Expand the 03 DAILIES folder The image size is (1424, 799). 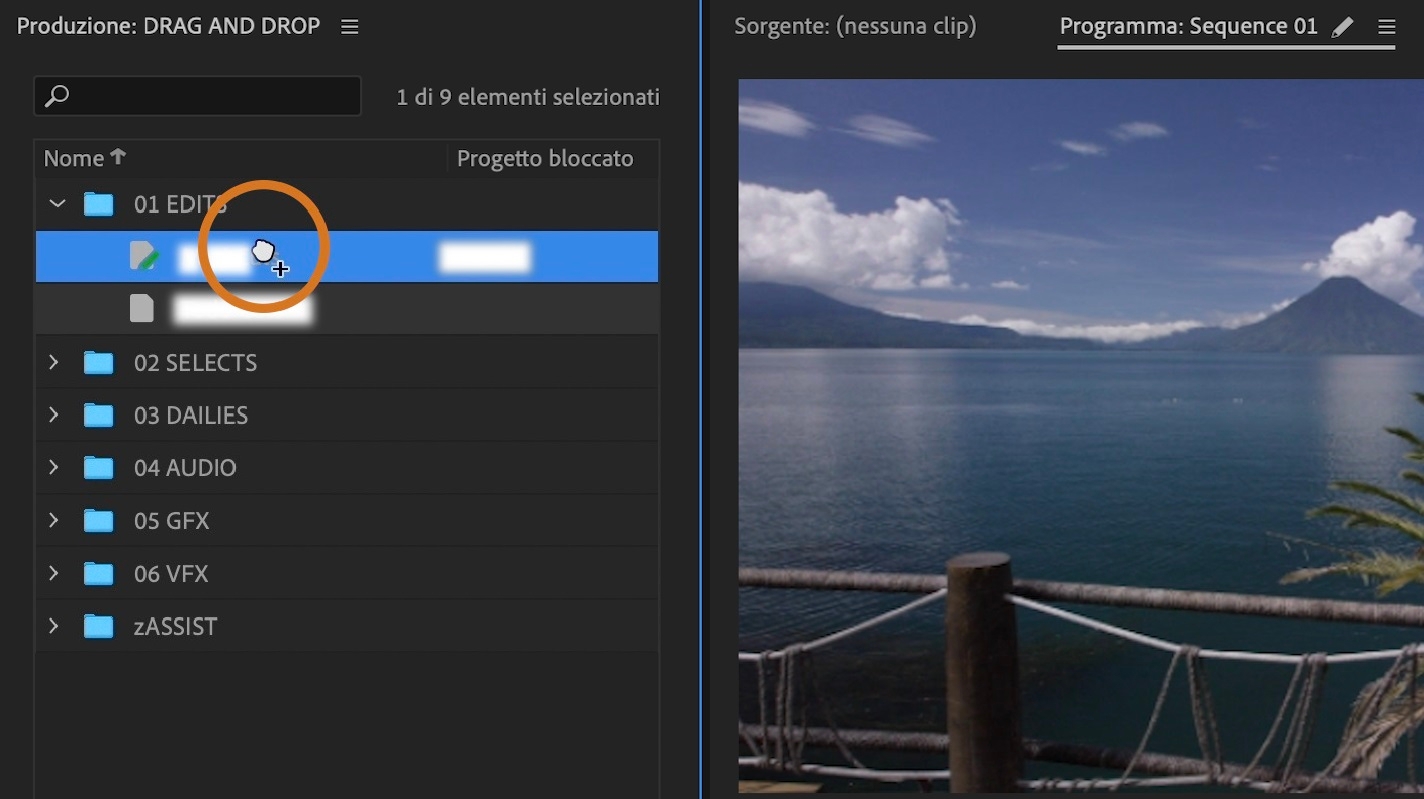tap(54, 415)
